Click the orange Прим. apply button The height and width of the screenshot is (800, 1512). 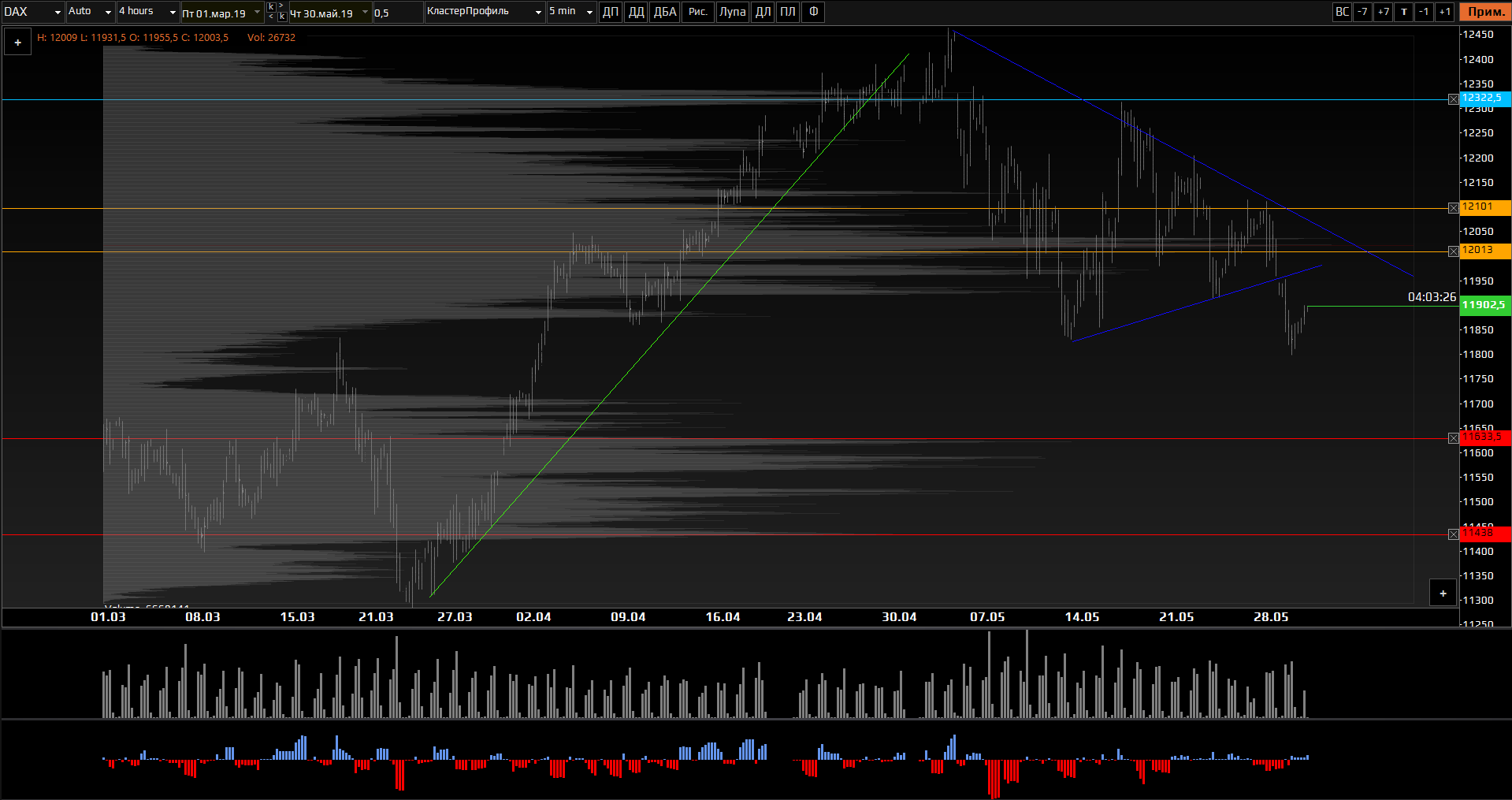coord(1485,12)
